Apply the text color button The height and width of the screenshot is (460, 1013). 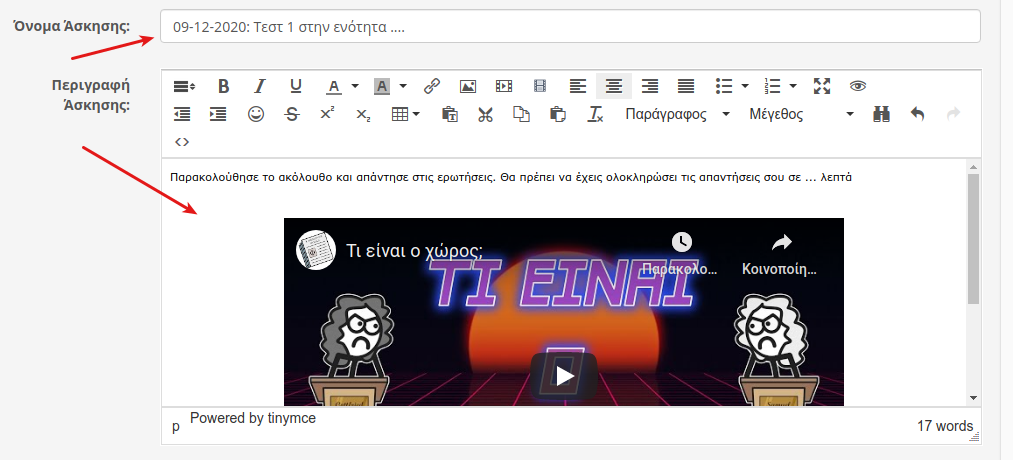[x=333, y=86]
